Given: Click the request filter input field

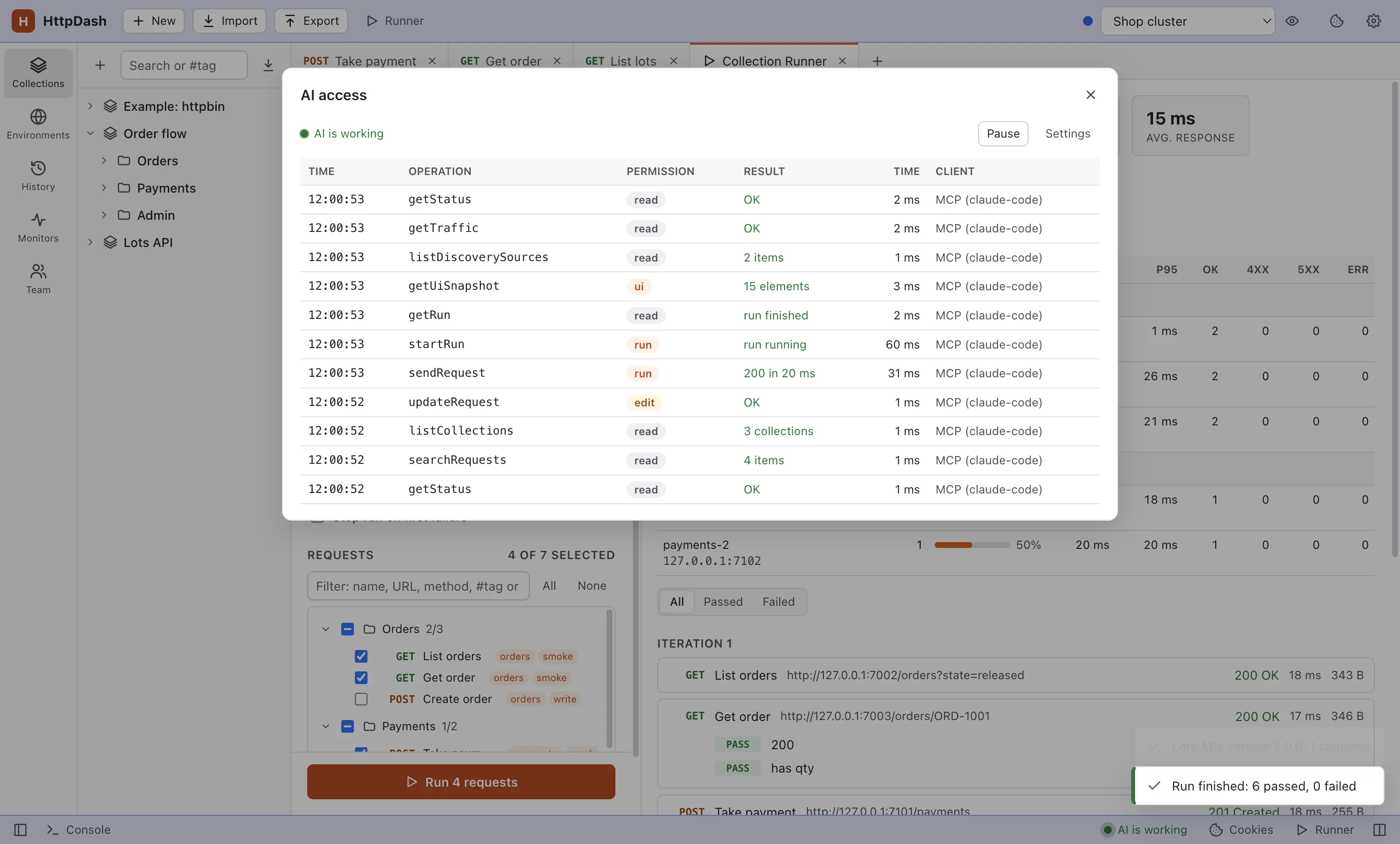Looking at the screenshot, I should click(418, 586).
